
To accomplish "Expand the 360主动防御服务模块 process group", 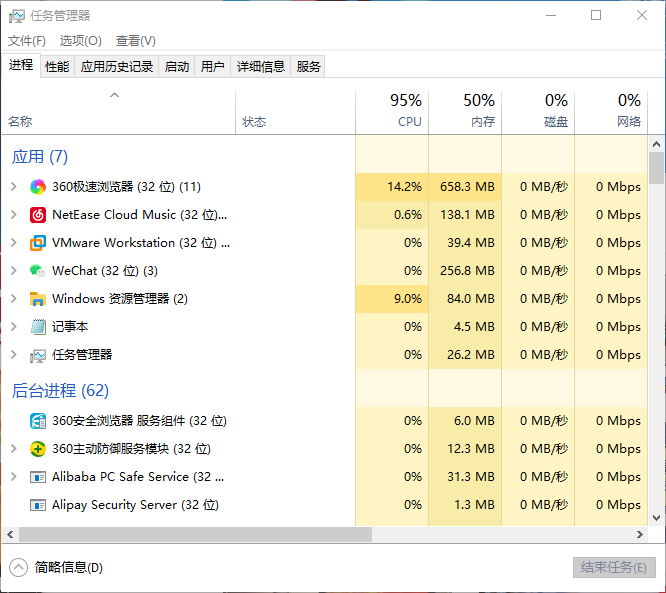I will (14, 449).
